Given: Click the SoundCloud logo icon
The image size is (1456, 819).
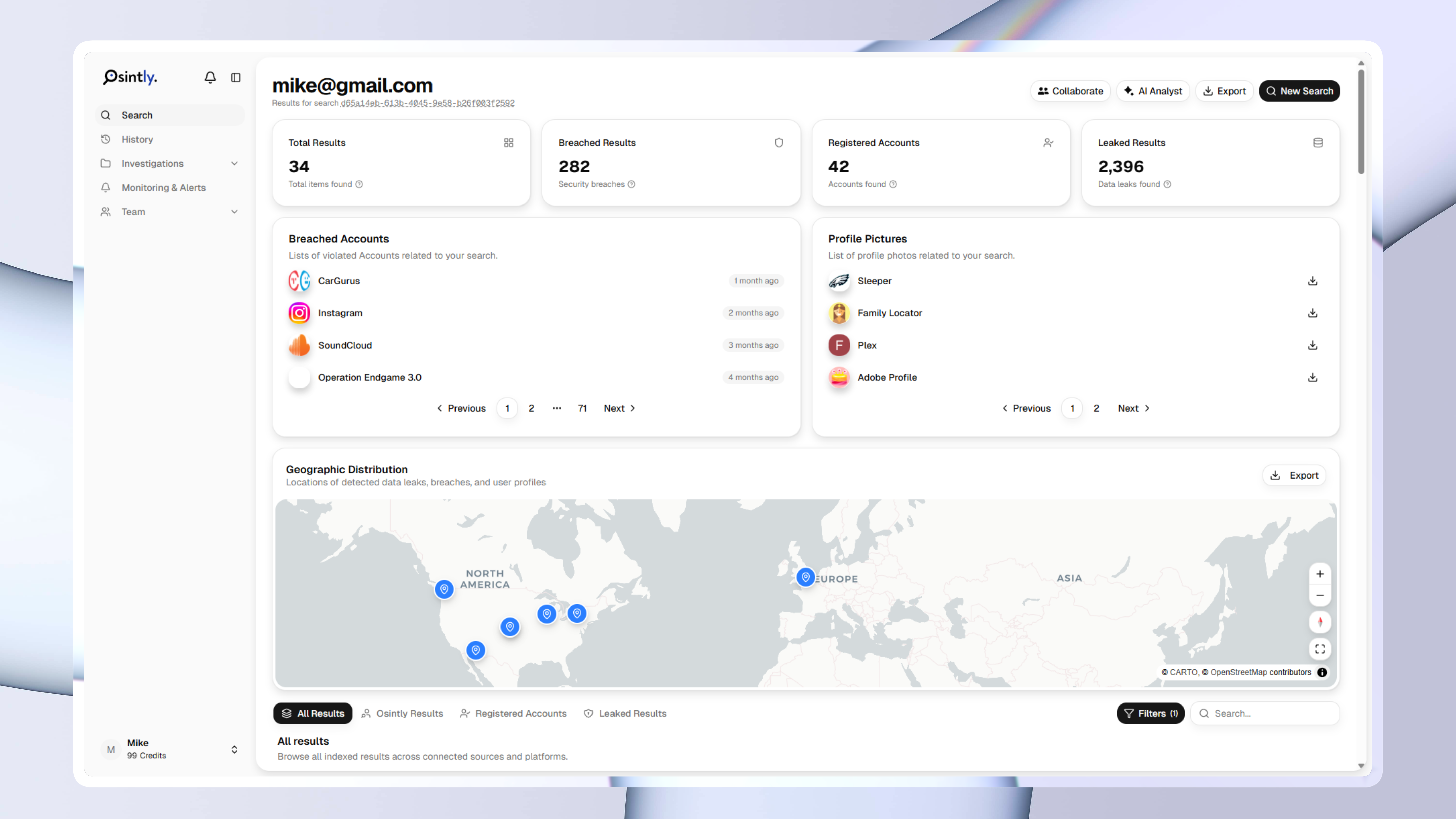Looking at the screenshot, I should pos(300,345).
